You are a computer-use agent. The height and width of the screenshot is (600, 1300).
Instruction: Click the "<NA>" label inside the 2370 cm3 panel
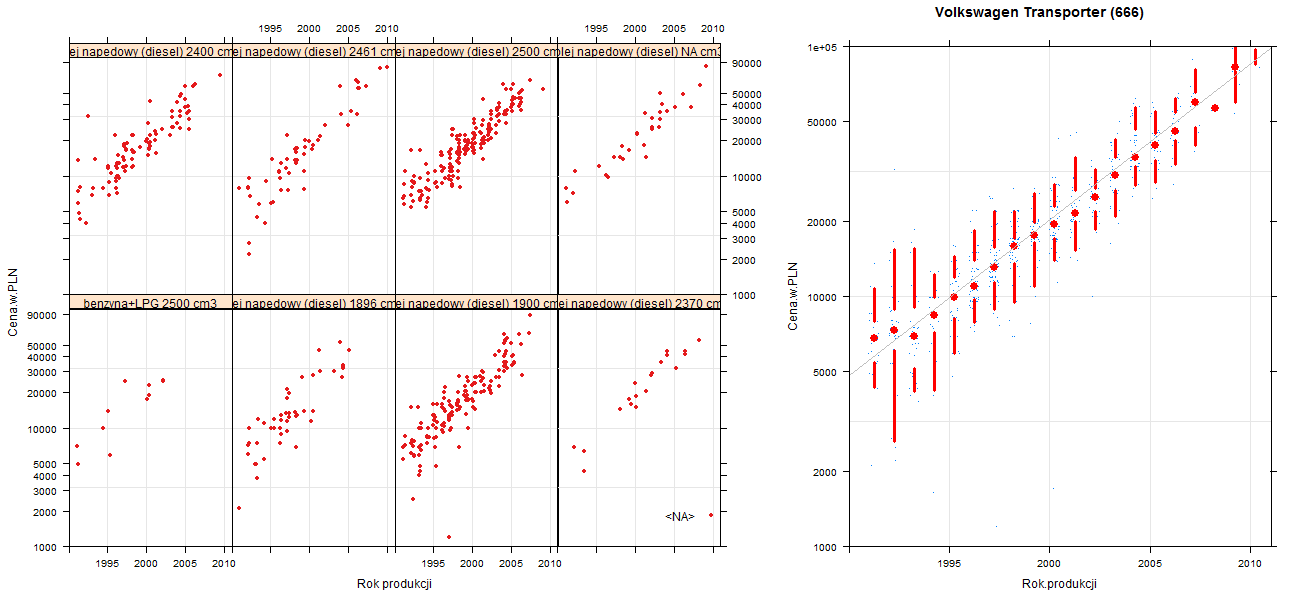tap(680, 516)
